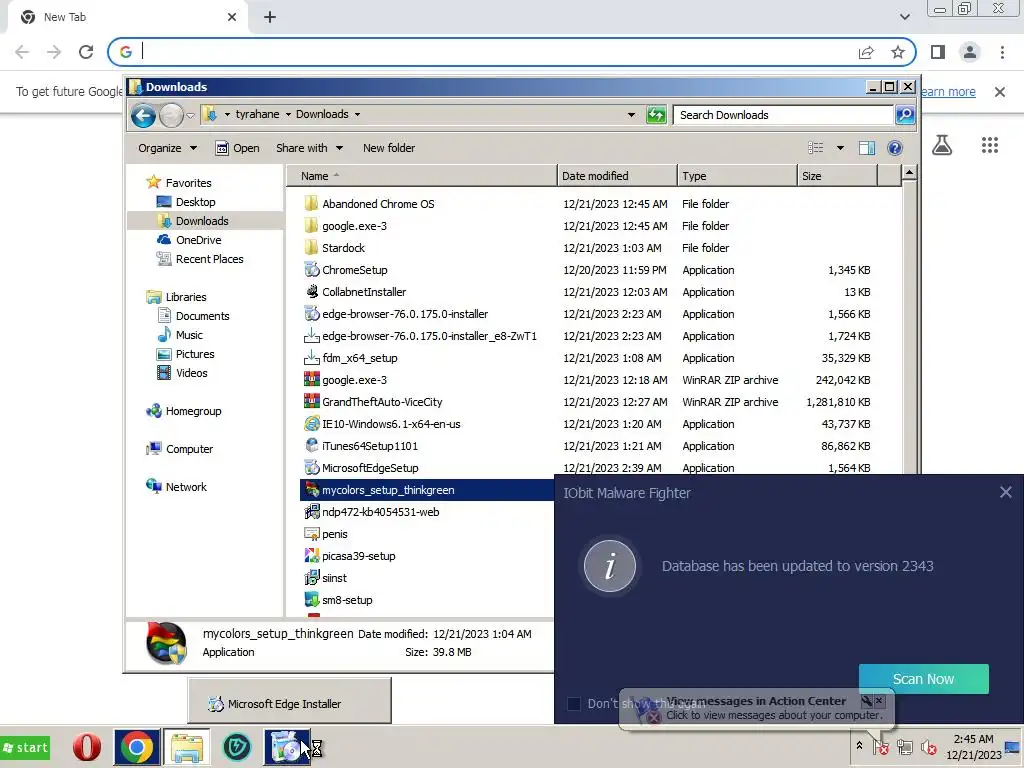The image size is (1024, 768).
Task: Sort by Date modified column
Action: 617,176
